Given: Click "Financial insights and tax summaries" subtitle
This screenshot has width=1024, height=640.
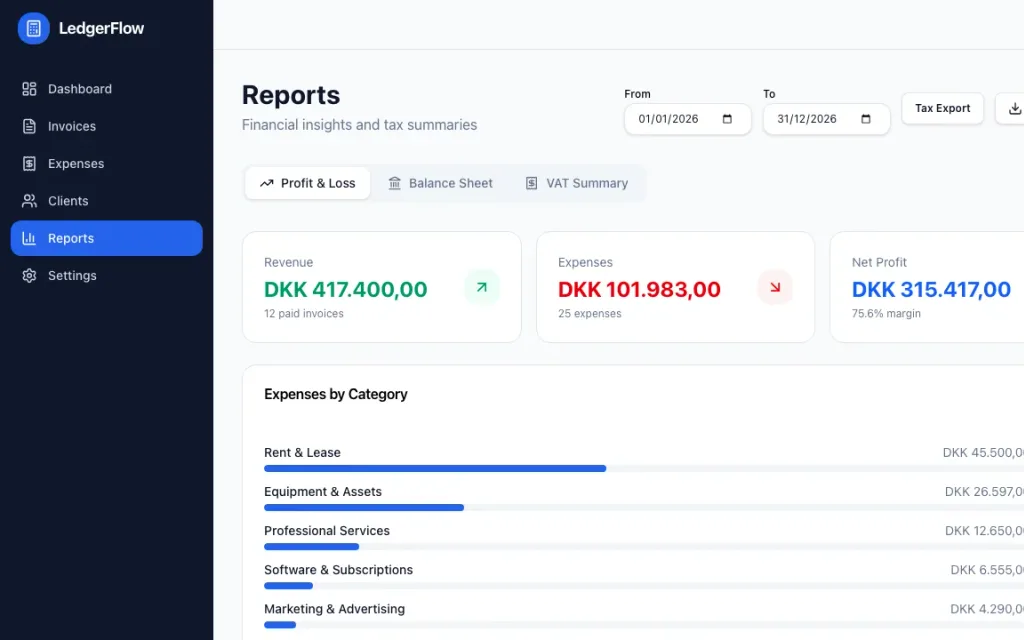Looking at the screenshot, I should click(x=359, y=125).
